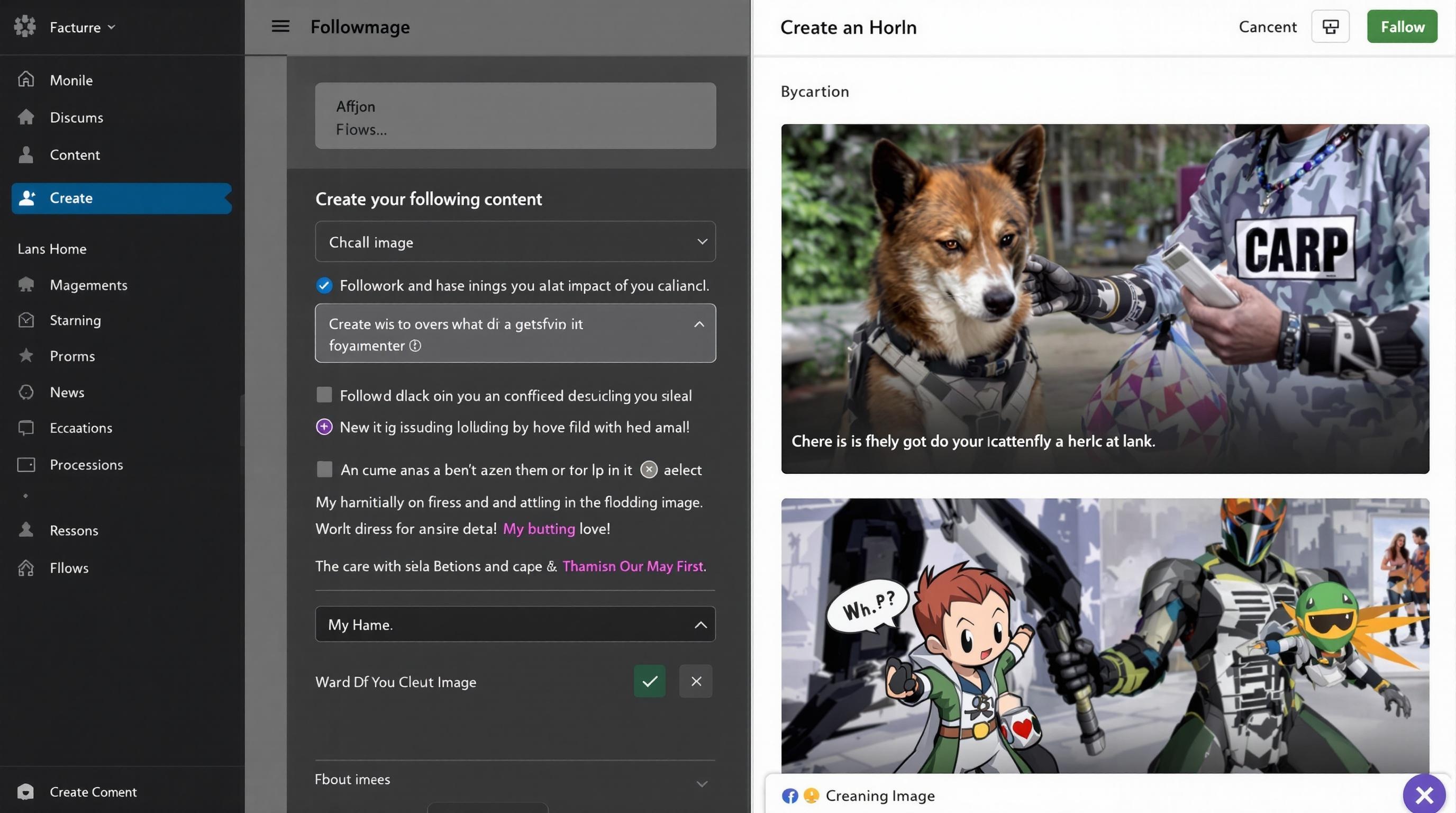
Task: Uncheck the Followork and hase inings checkbox
Action: click(x=324, y=285)
